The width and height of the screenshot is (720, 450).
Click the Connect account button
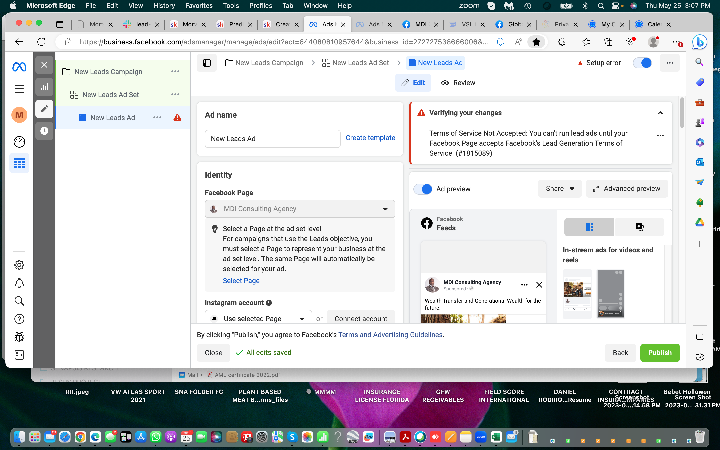(x=360, y=318)
